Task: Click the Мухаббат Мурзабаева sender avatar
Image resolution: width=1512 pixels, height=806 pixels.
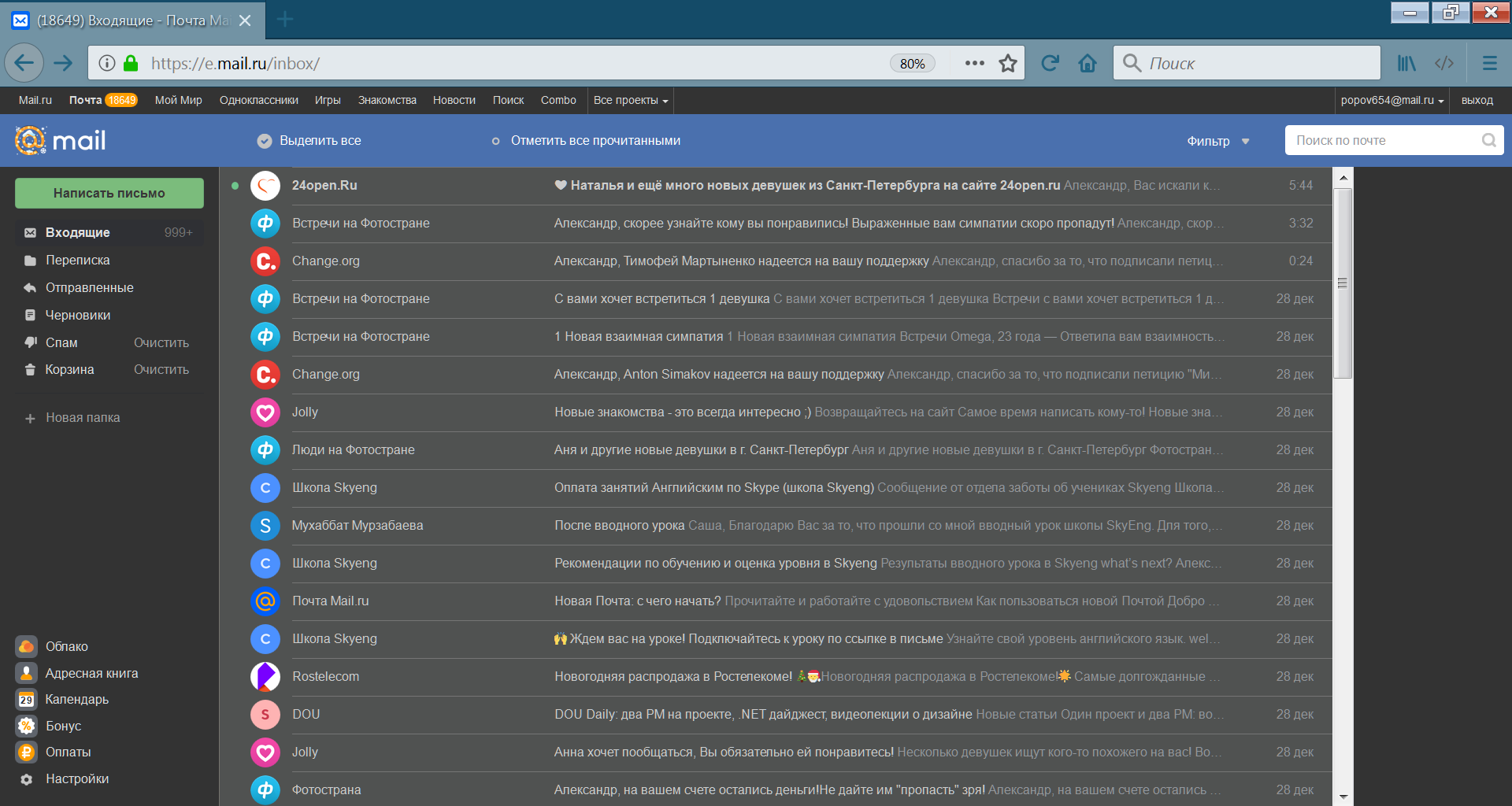Action: pos(265,526)
